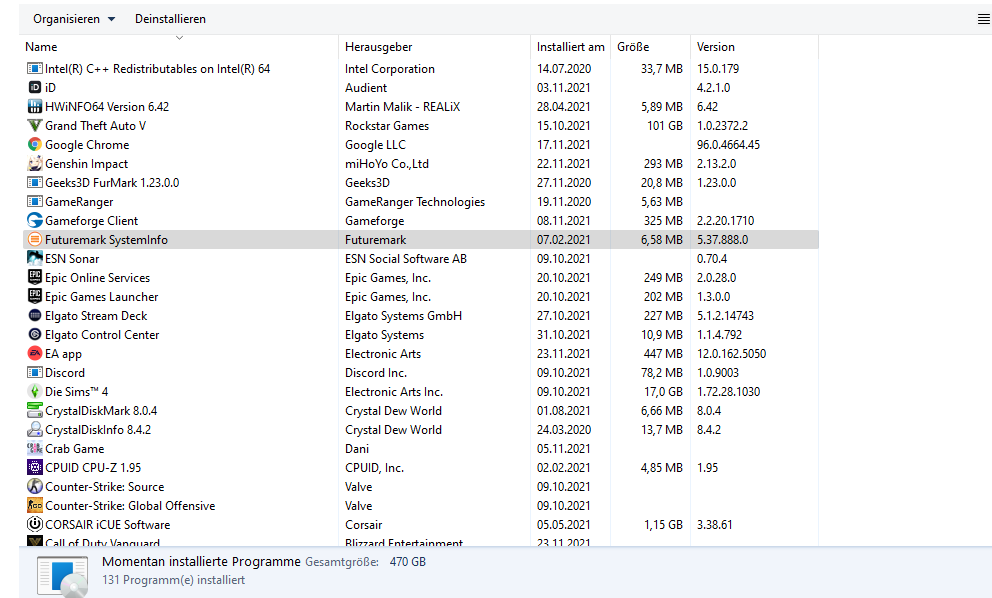Click '131 Programm(e) installiert' status text
The width and height of the screenshot is (992, 598).
173,580
